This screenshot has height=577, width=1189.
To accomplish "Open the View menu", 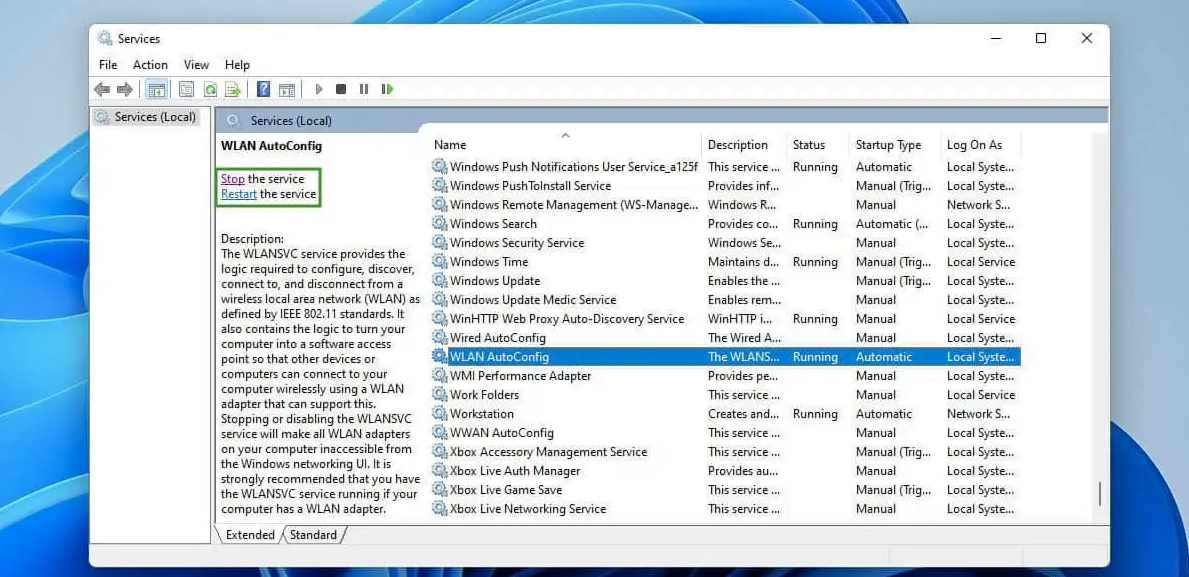I will tap(196, 65).
